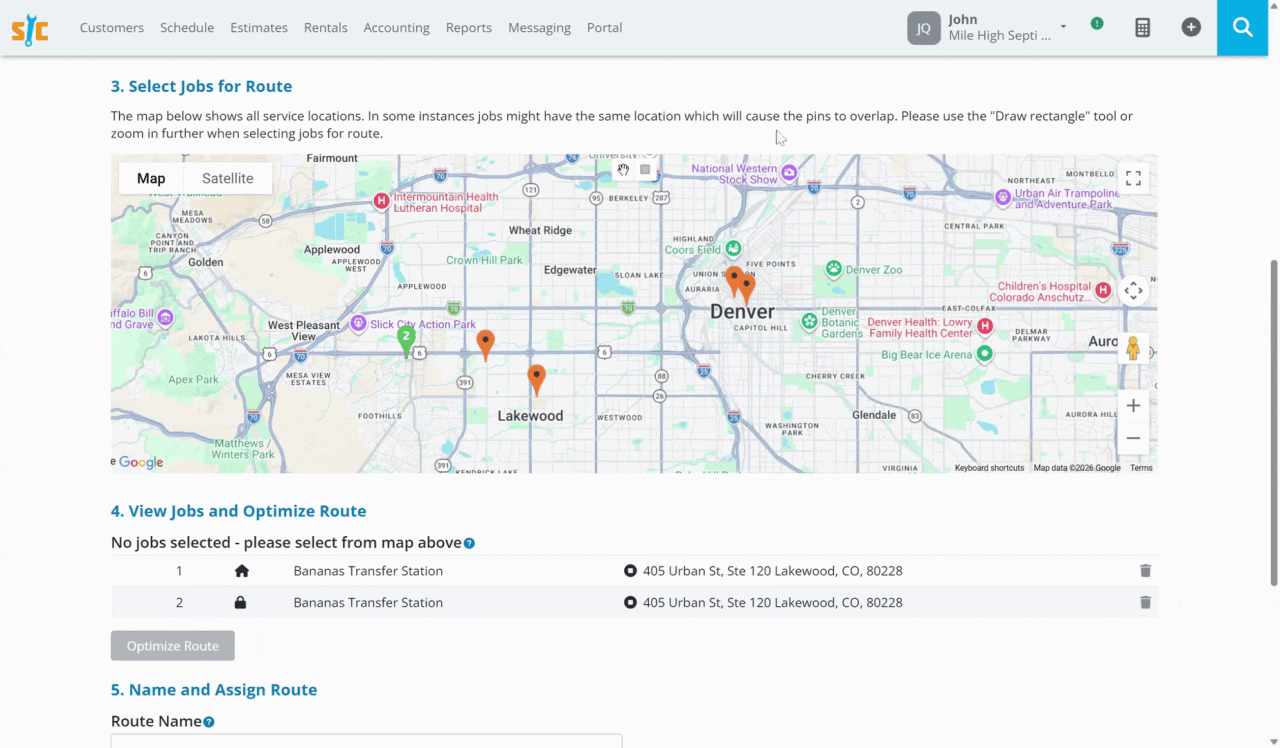Click location marker icon in row 2 address

630,603
